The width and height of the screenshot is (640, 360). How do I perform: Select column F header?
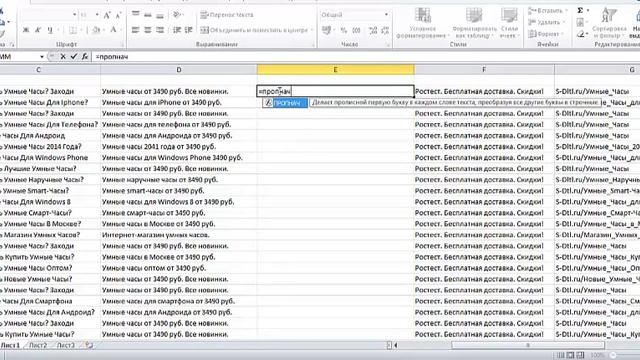(484, 70)
